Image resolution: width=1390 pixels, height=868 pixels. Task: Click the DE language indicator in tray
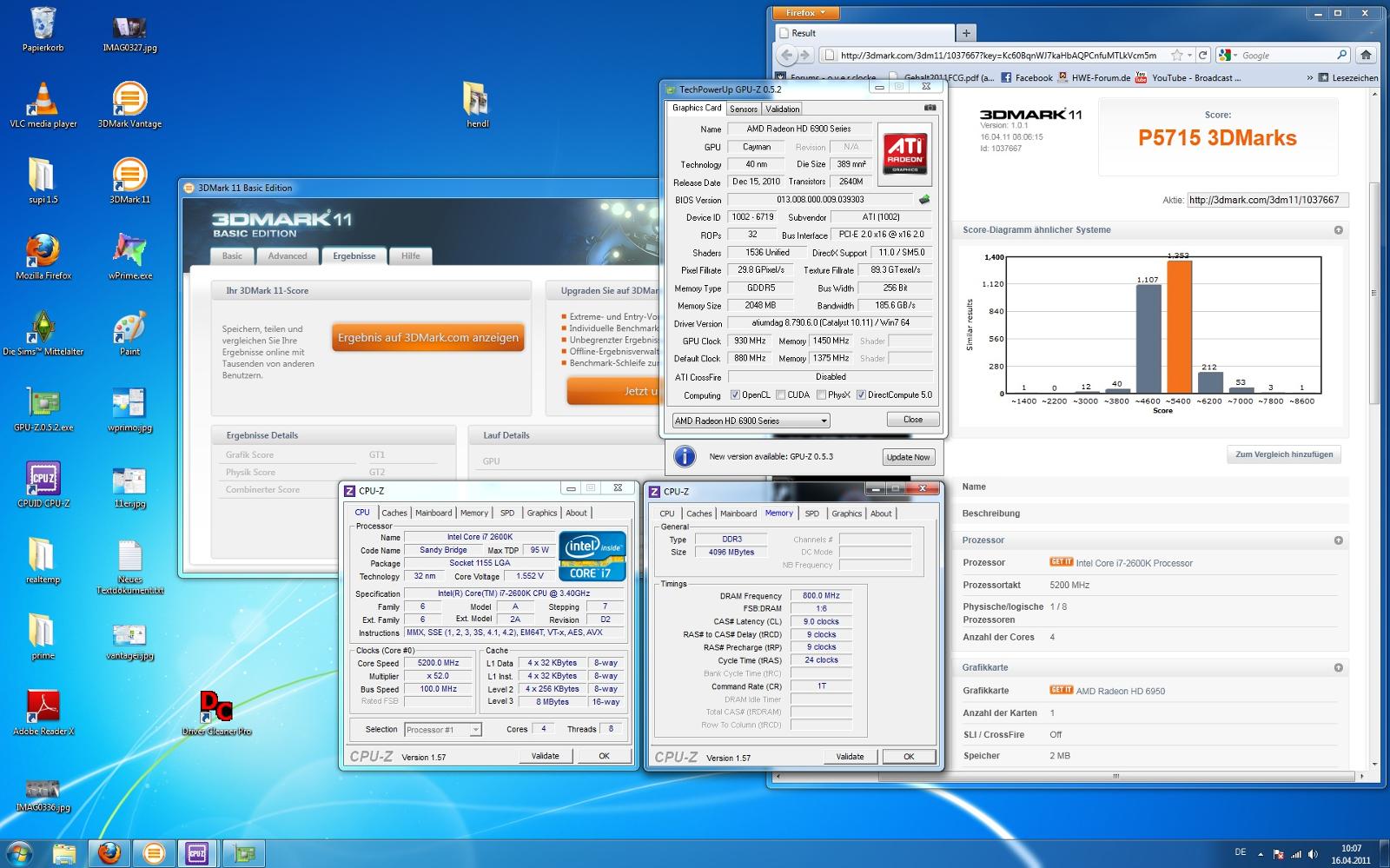(x=1240, y=852)
